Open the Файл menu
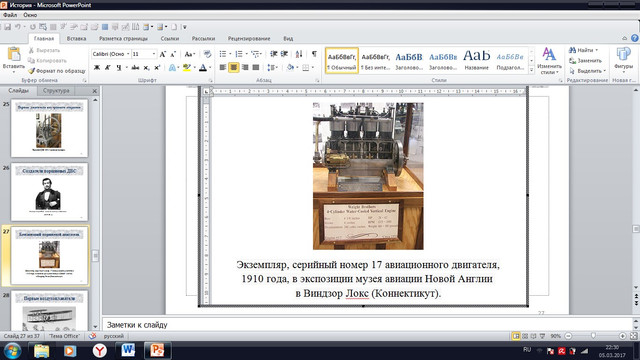The width and height of the screenshot is (640, 360). tap(10, 15)
